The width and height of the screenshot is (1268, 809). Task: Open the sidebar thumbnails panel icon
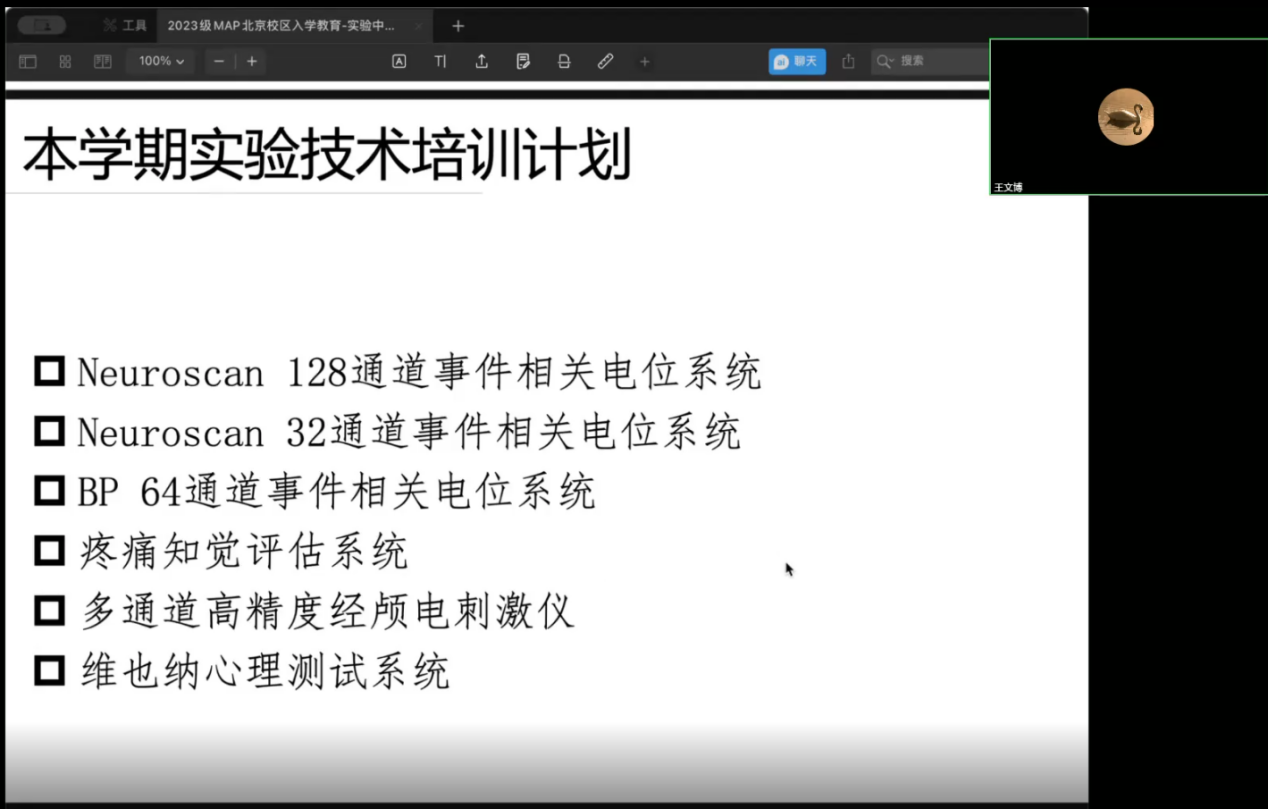(x=27, y=61)
